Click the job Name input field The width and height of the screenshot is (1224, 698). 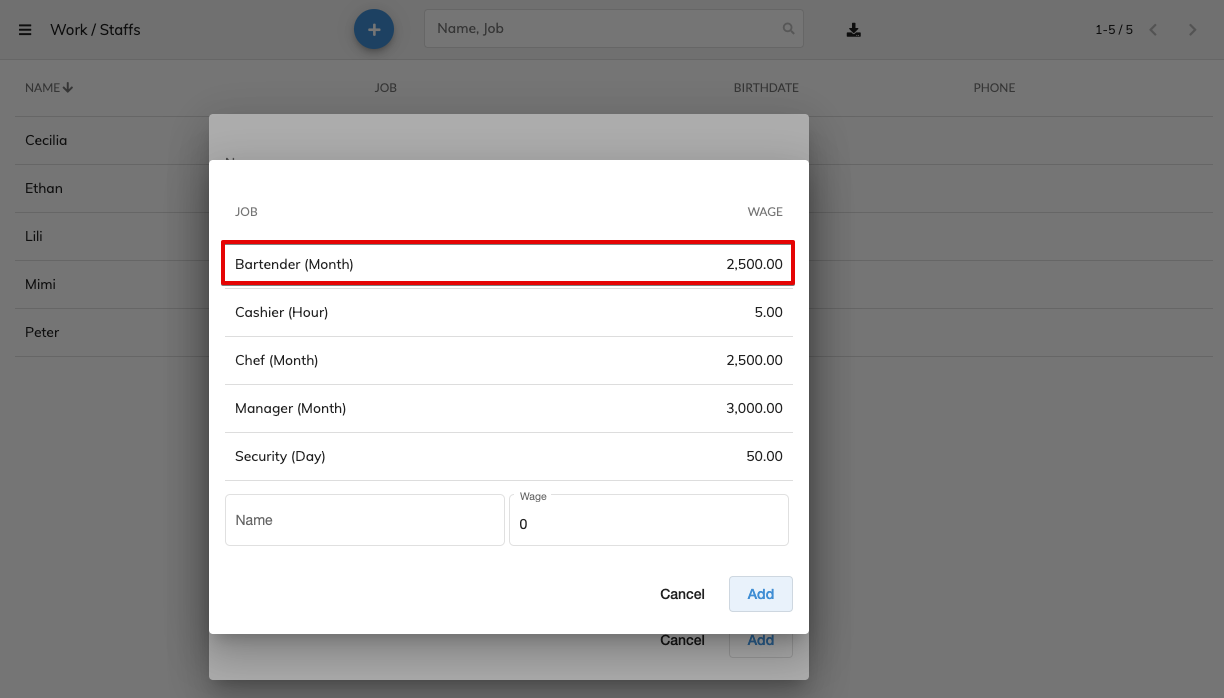tap(365, 520)
